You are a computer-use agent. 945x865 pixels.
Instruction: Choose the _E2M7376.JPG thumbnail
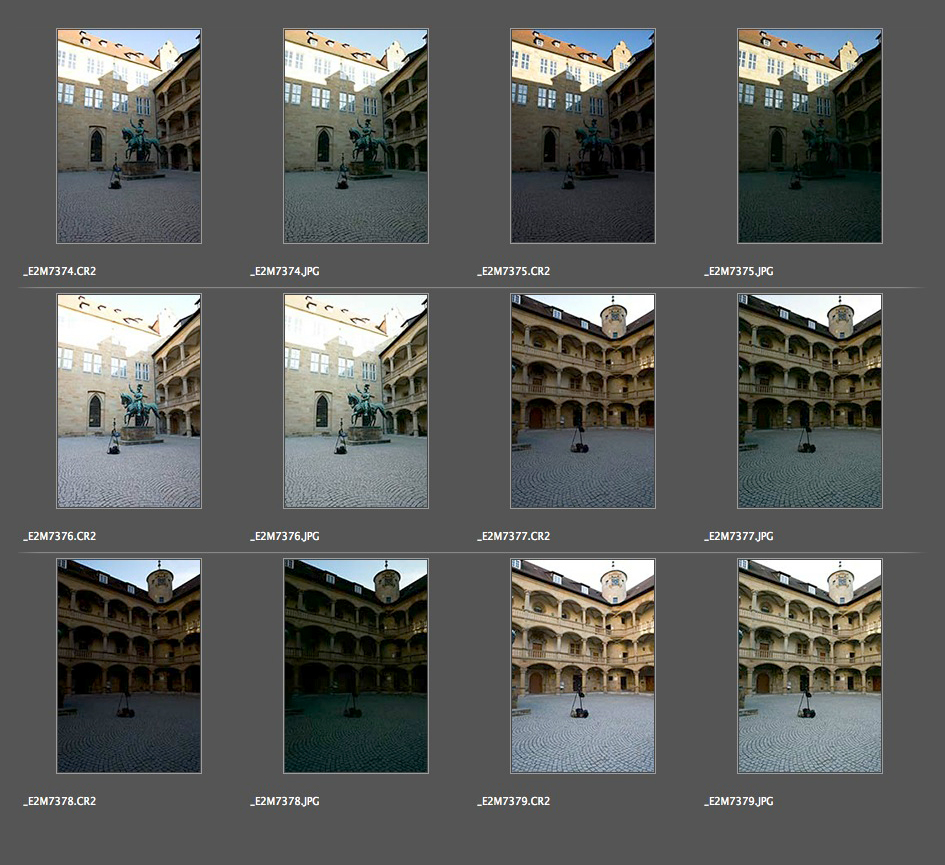pyautogui.click(x=356, y=401)
